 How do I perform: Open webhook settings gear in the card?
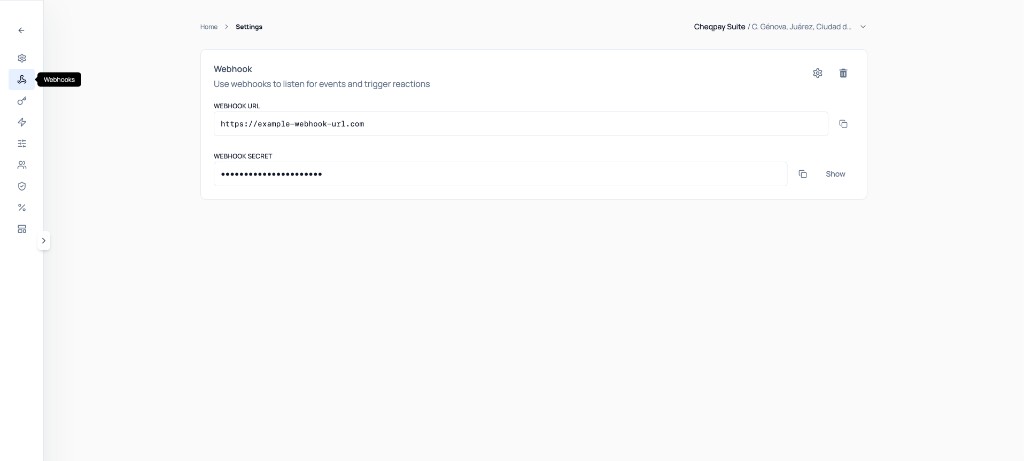(x=817, y=73)
